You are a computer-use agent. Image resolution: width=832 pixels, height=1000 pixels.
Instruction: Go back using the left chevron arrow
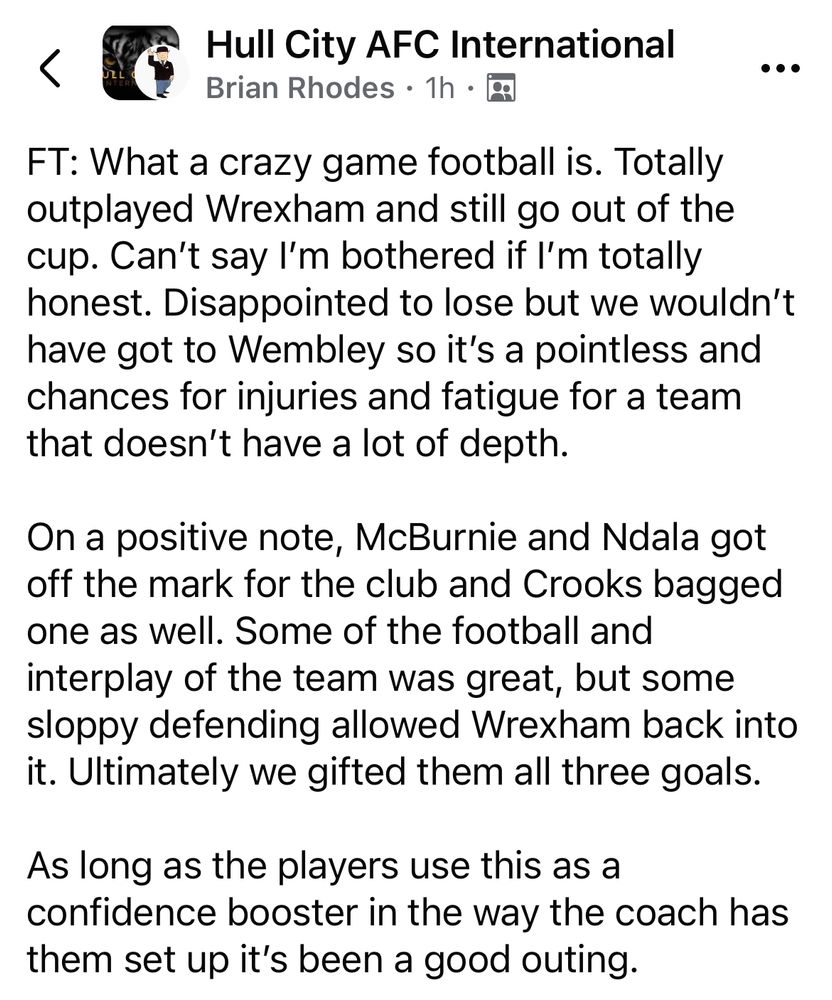tap(50, 68)
